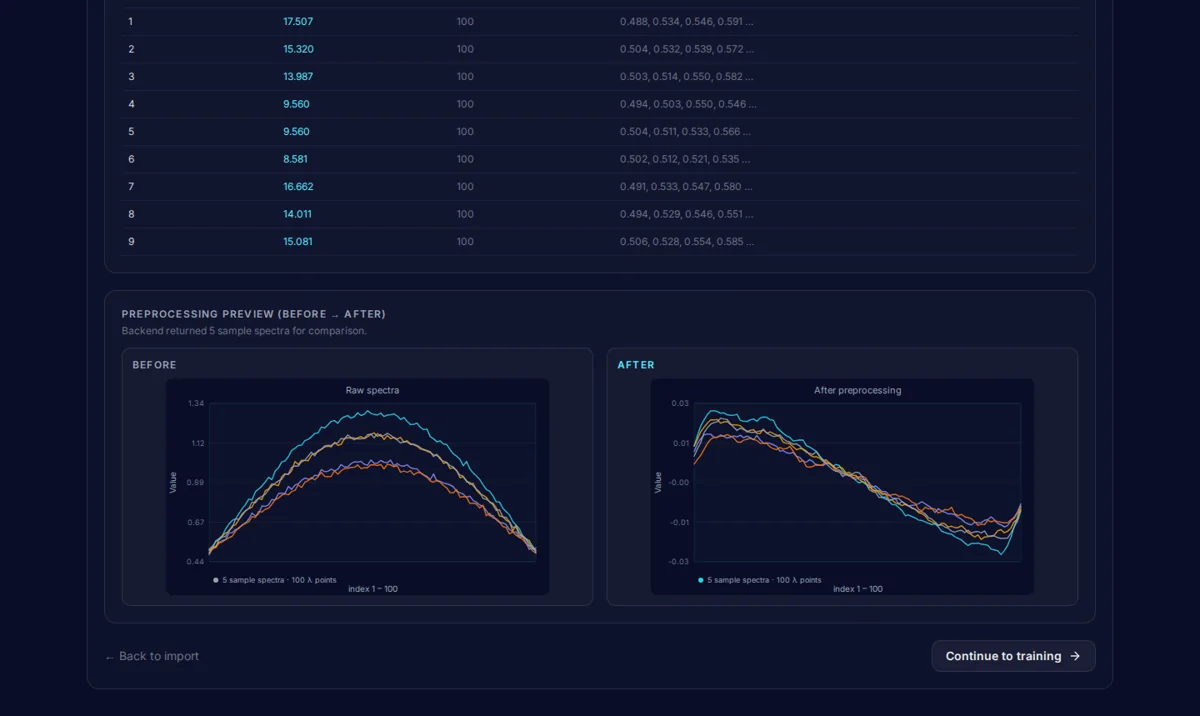Click the AFTER panel label

636,365
